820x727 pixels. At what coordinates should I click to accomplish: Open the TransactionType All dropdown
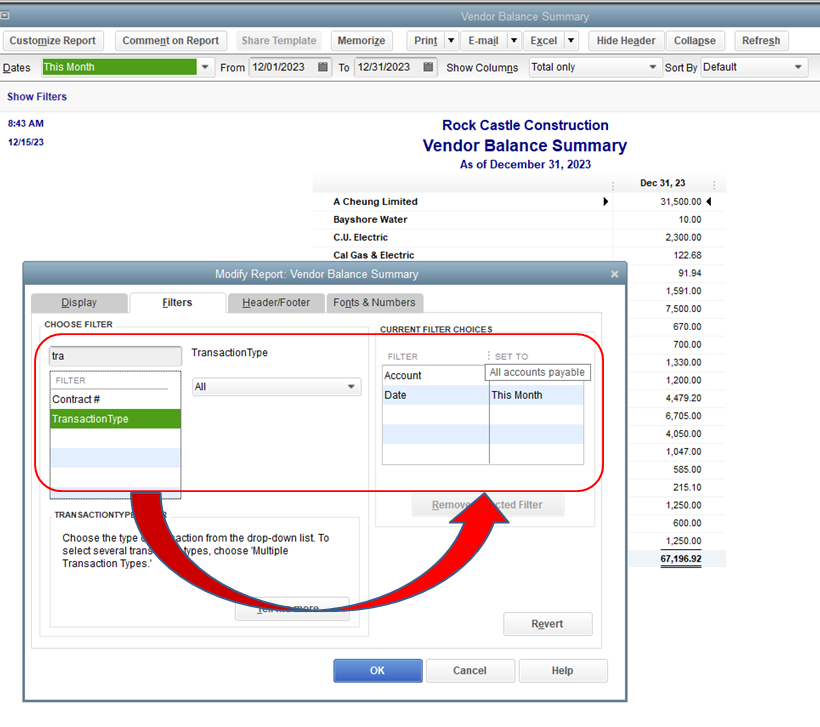click(351, 387)
